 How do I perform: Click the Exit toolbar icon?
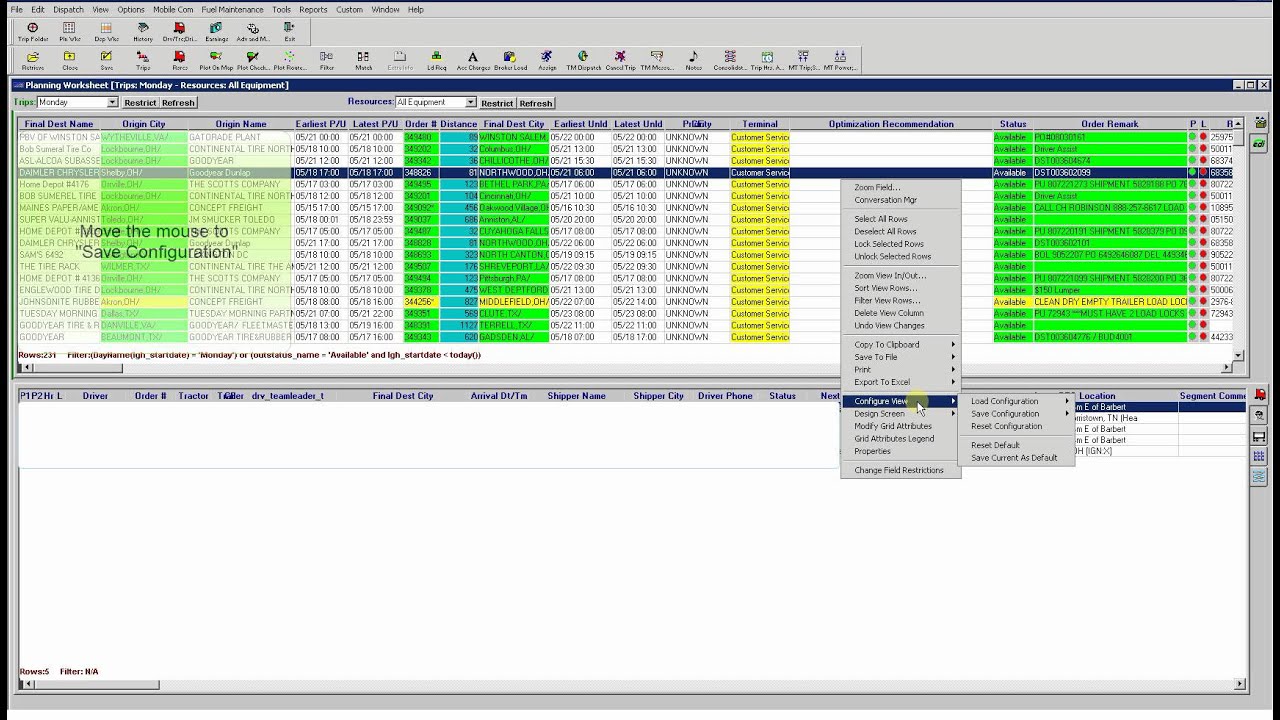click(x=289, y=32)
